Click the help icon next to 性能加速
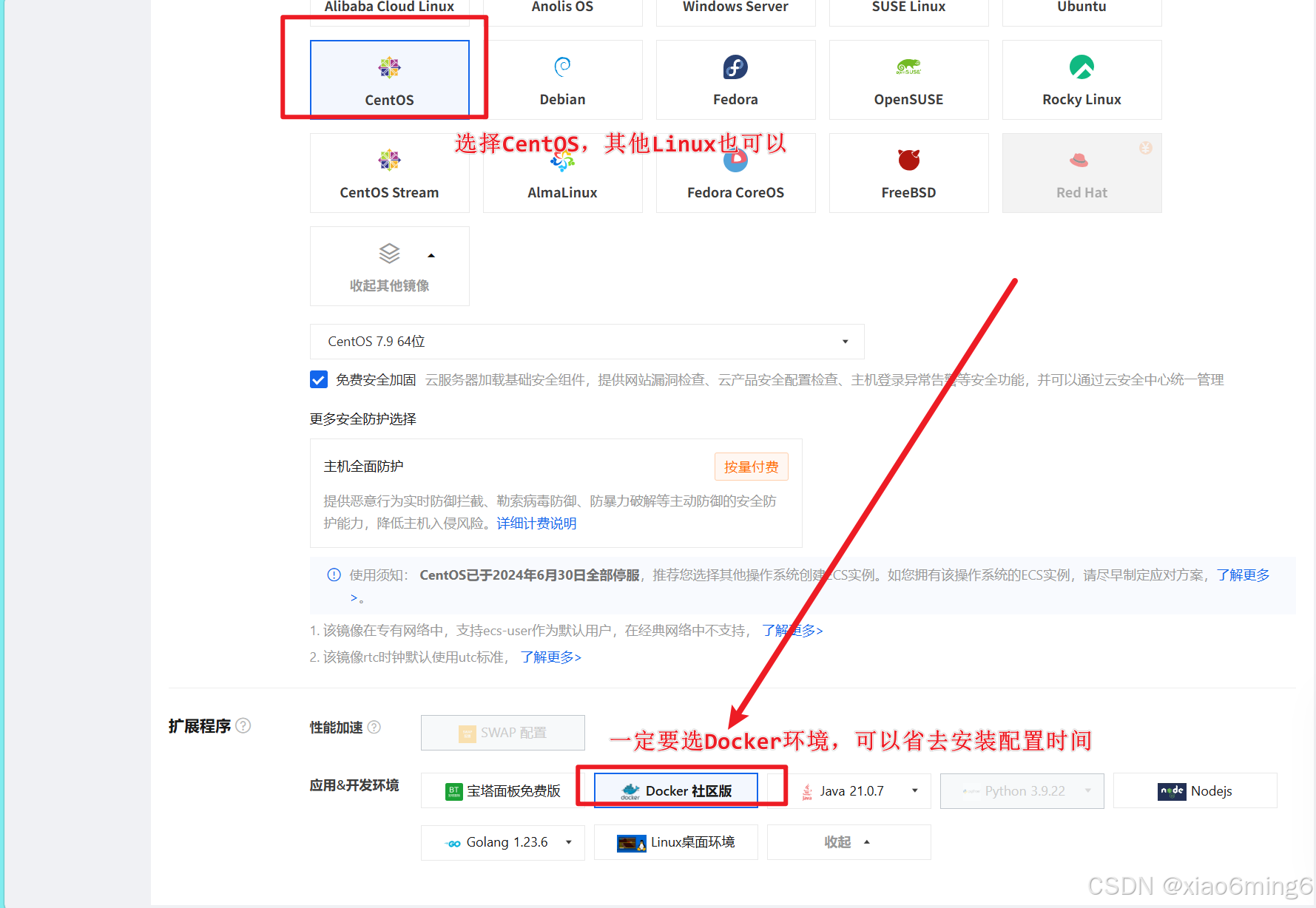Screen dimensions: 1316x908 pyautogui.click(x=374, y=728)
